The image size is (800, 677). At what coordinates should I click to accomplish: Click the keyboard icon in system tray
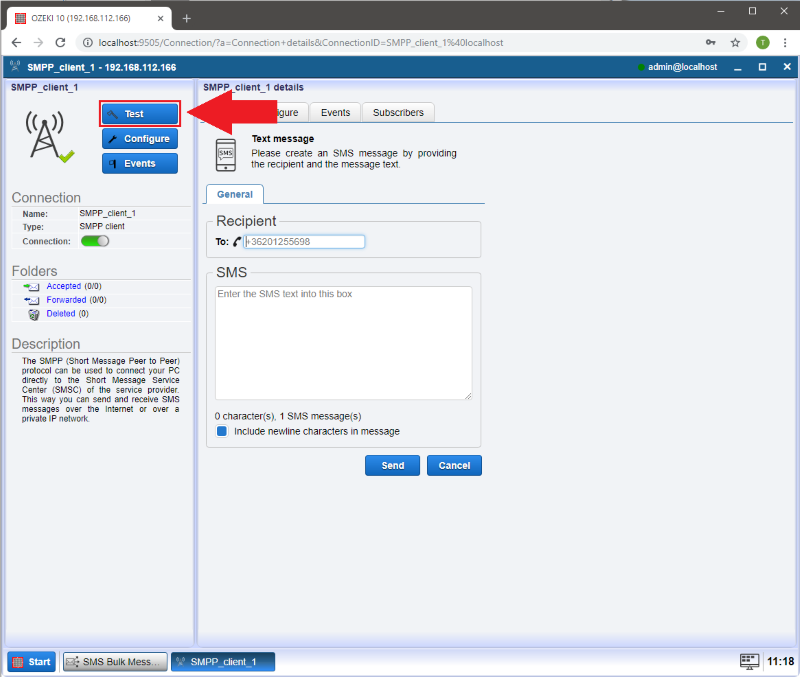[749, 661]
